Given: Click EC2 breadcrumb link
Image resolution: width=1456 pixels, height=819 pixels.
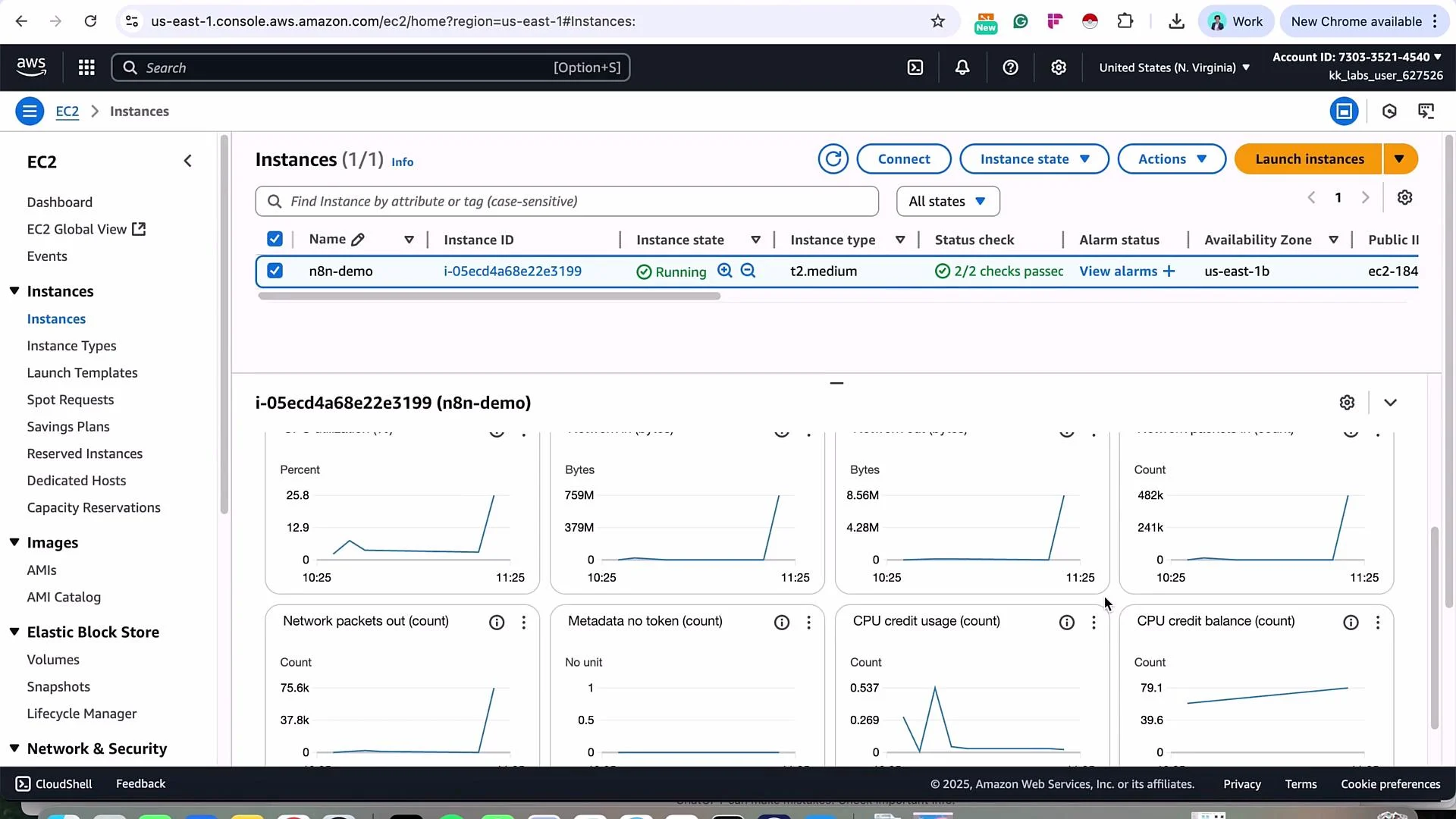Looking at the screenshot, I should pos(67,111).
